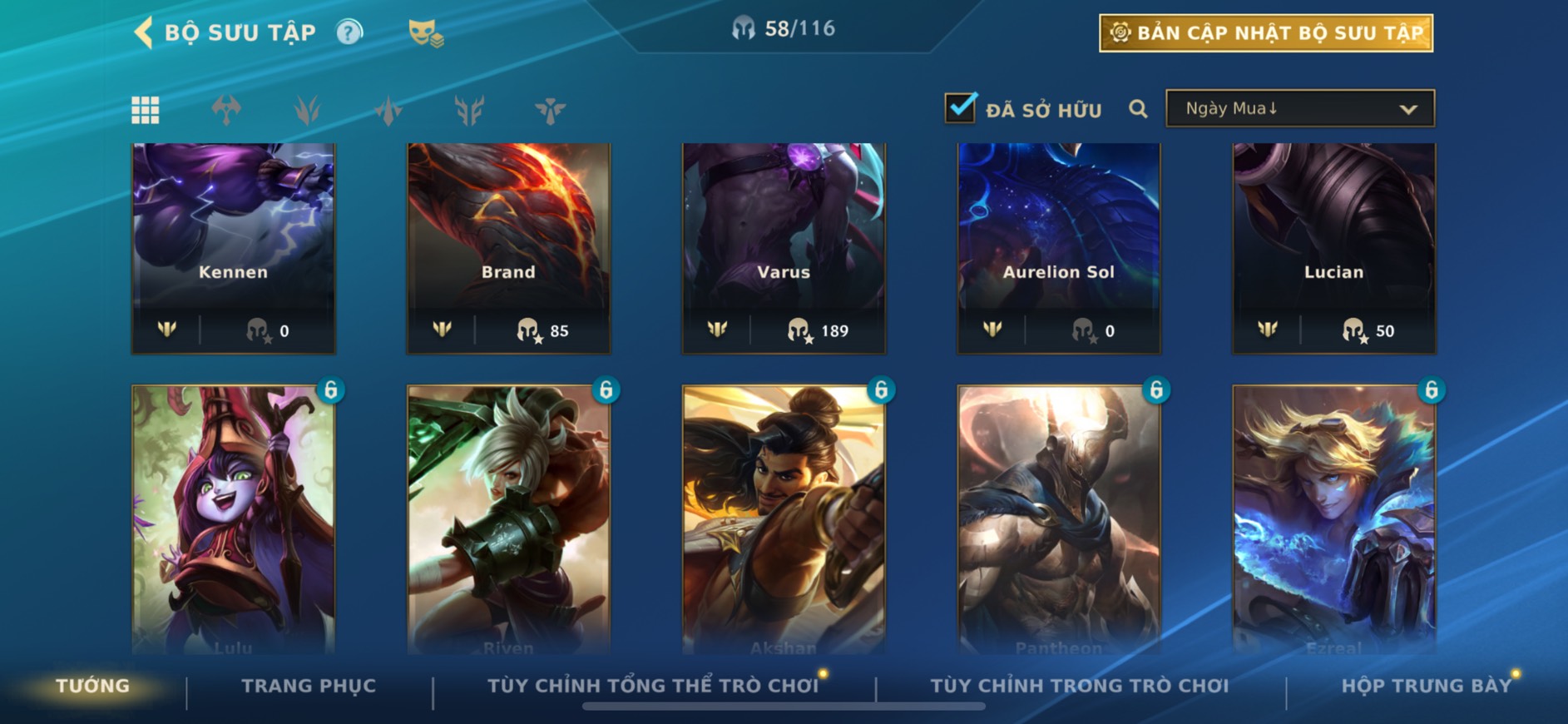Image resolution: width=1568 pixels, height=724 pixels.
Task: Open the Akshan champion card
Action: (x=784, y=520)
